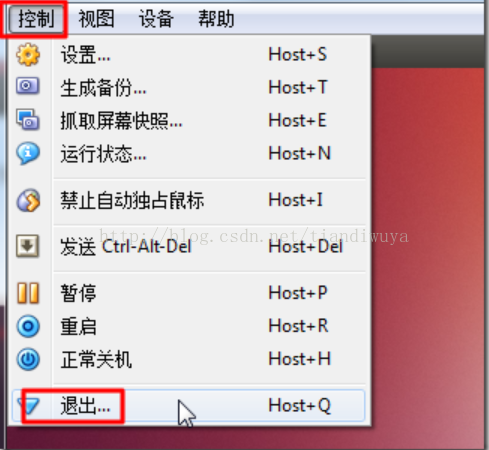Click the screenshot icon for 抓取屏幕快照
Image resolution: width=489 pixels, height=450 pixels.
pos(28,119)
